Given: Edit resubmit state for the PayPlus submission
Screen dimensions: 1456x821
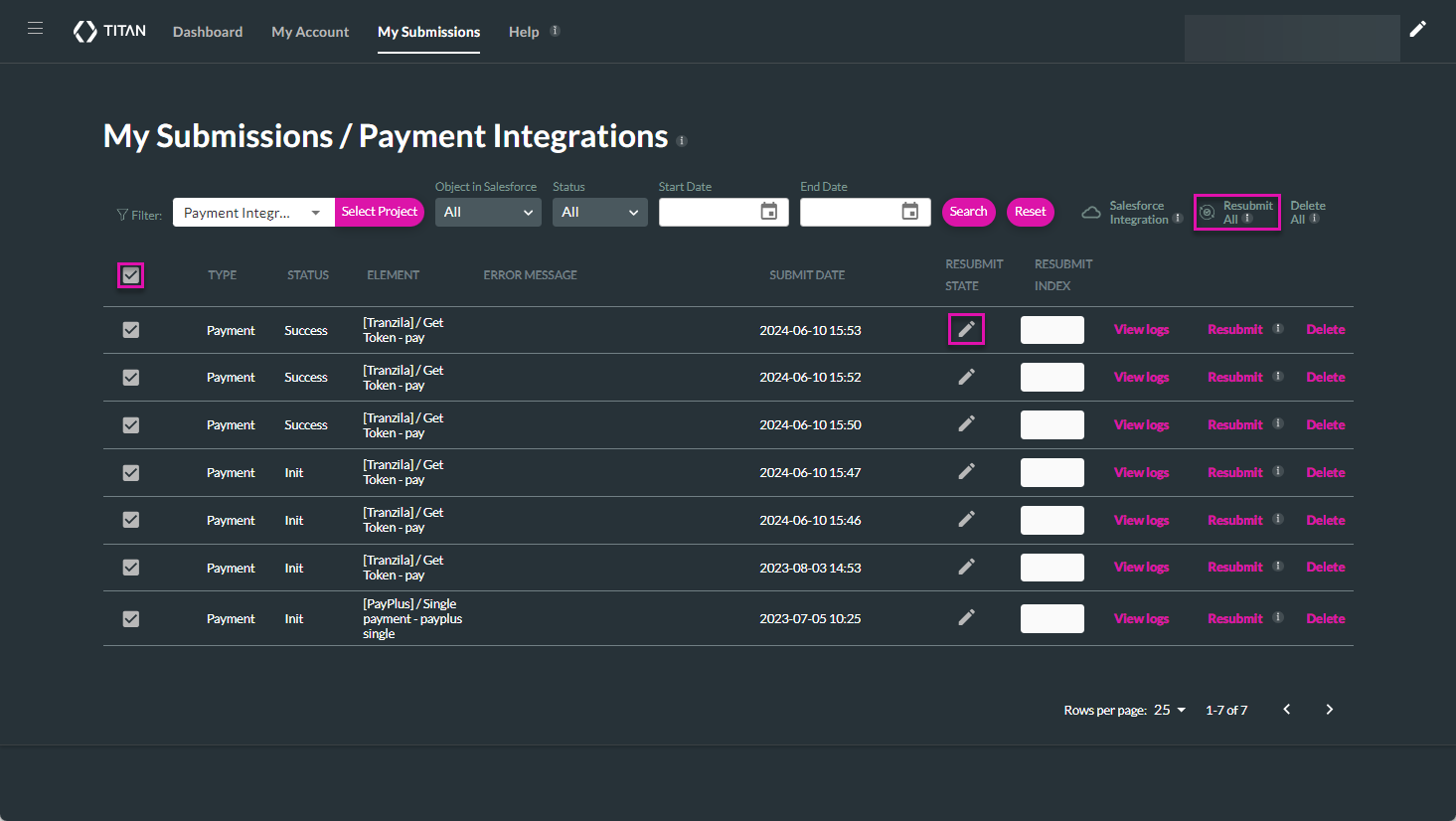Looking at the screenshot, I should pos(966,617).
